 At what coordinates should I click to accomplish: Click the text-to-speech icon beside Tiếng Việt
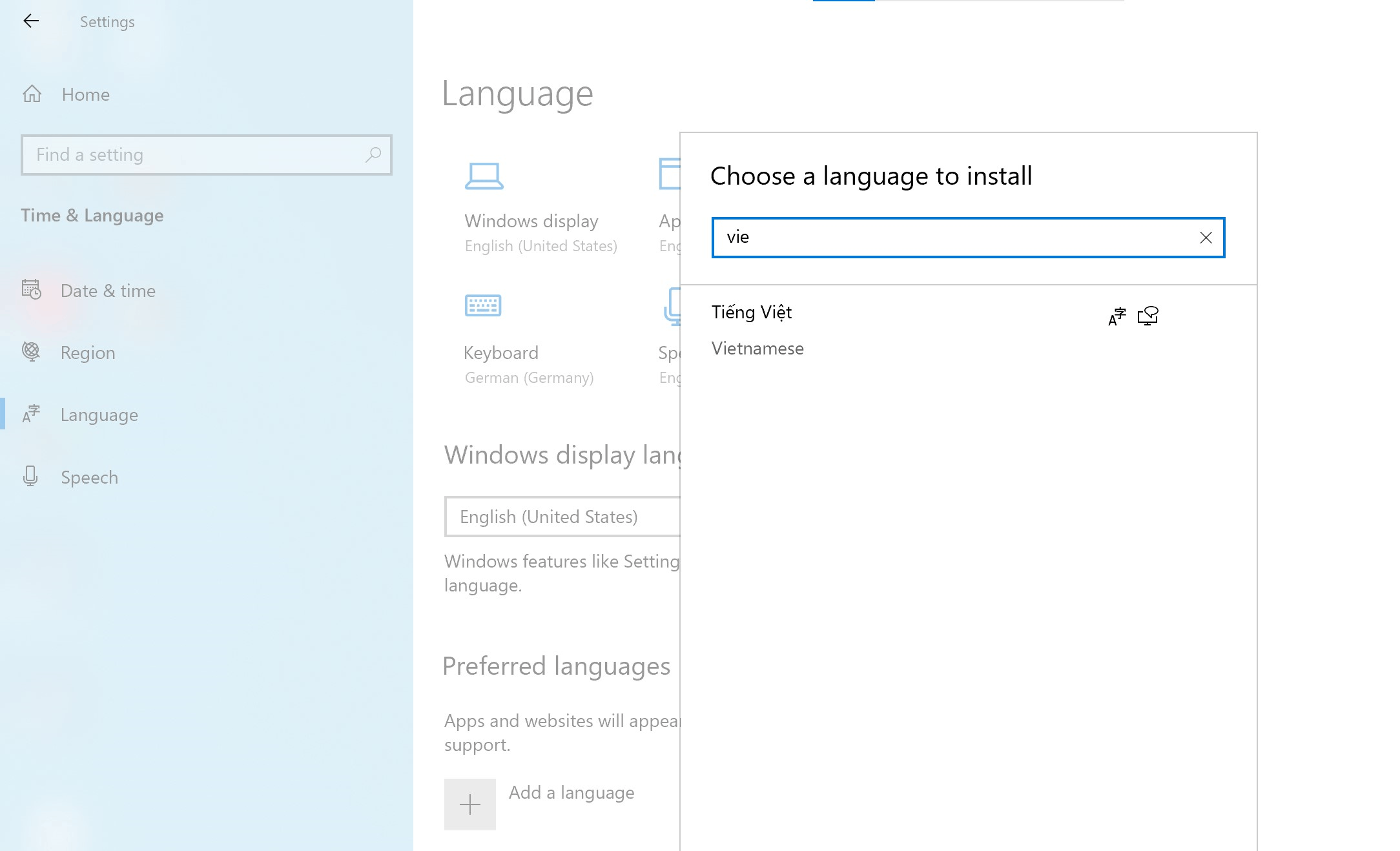[x=1148, y=316]
